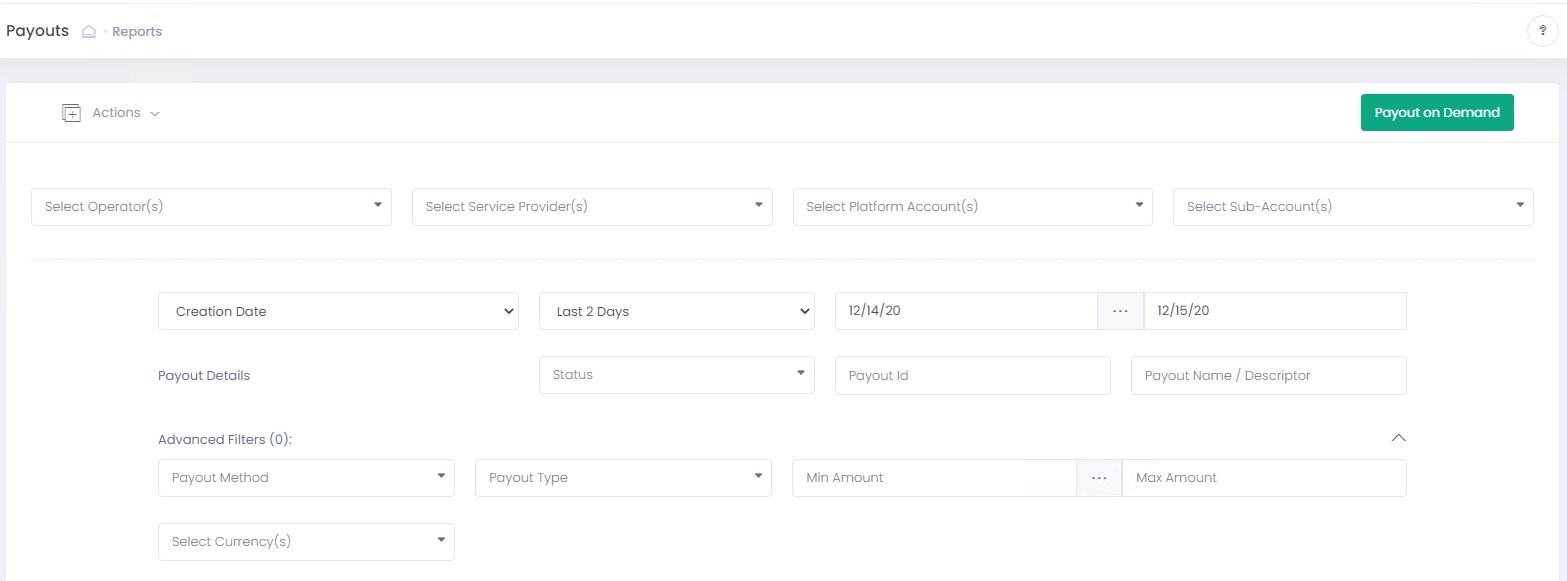Image resolution: width=1567 pixels, height=581 pixels.
Task: Click the home icon in breadcrumb
Action: coord(89,32)
